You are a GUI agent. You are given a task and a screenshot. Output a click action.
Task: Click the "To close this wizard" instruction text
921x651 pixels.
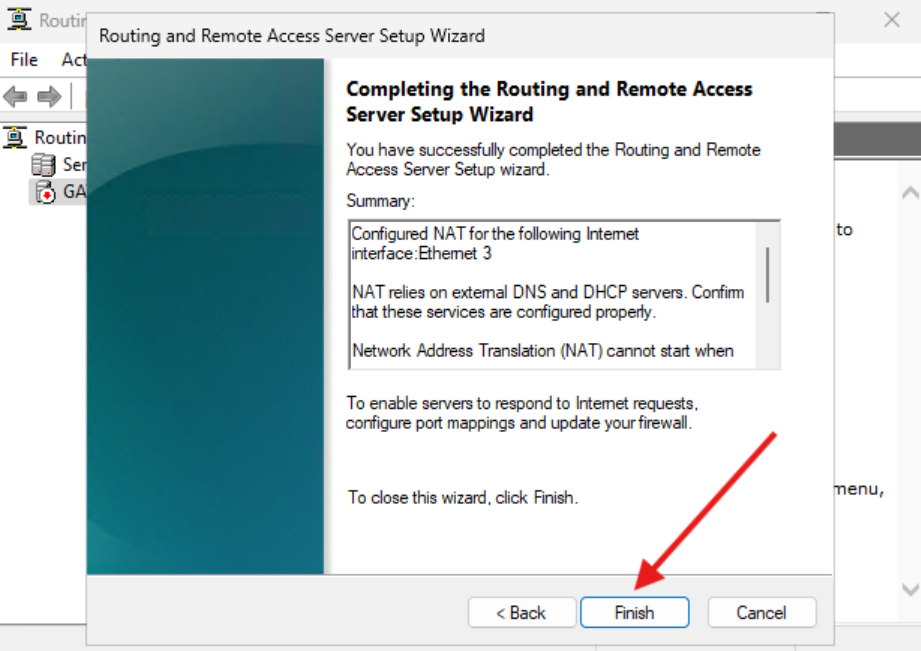[463, 497]
